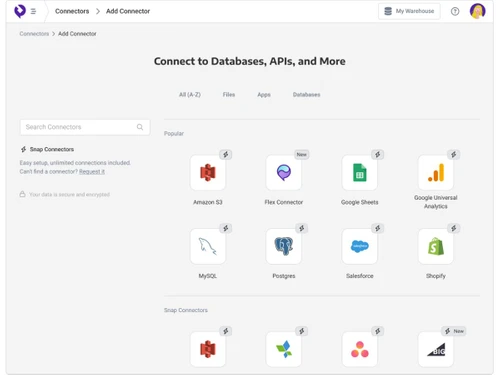Click the Your data is secure text

point(69,194)
